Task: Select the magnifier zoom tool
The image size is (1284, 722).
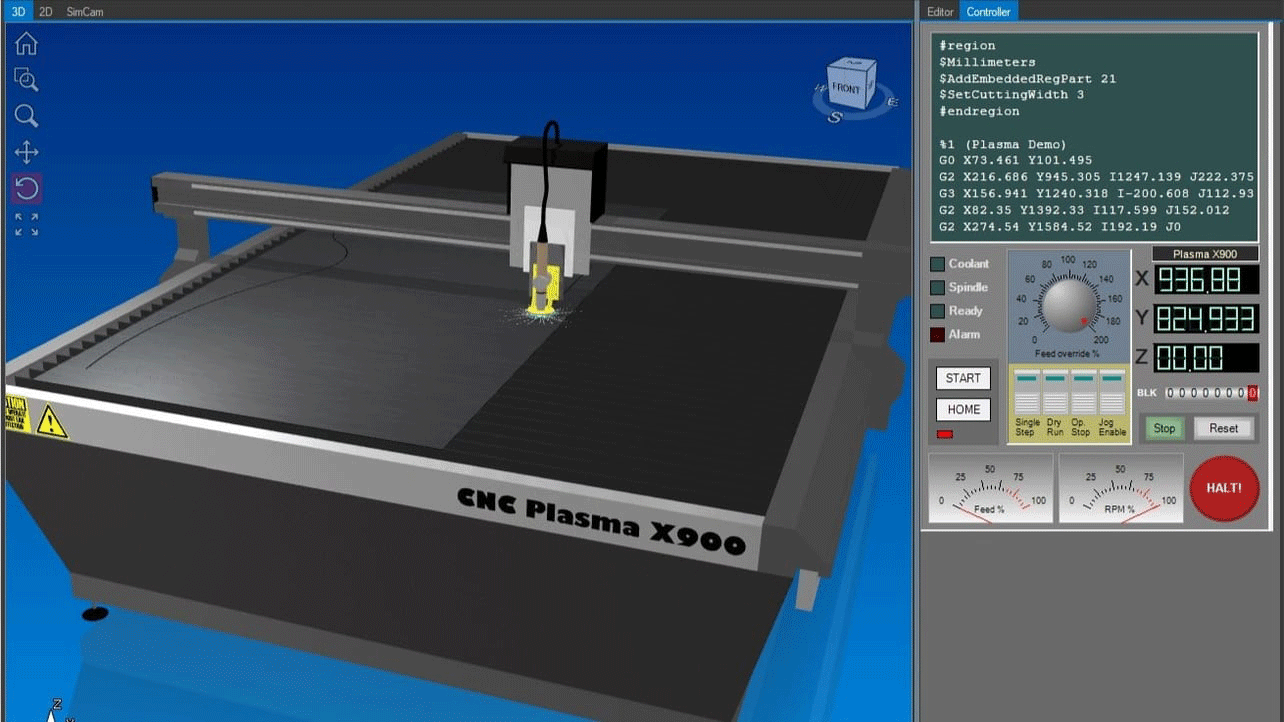Action: coord(26,115)
